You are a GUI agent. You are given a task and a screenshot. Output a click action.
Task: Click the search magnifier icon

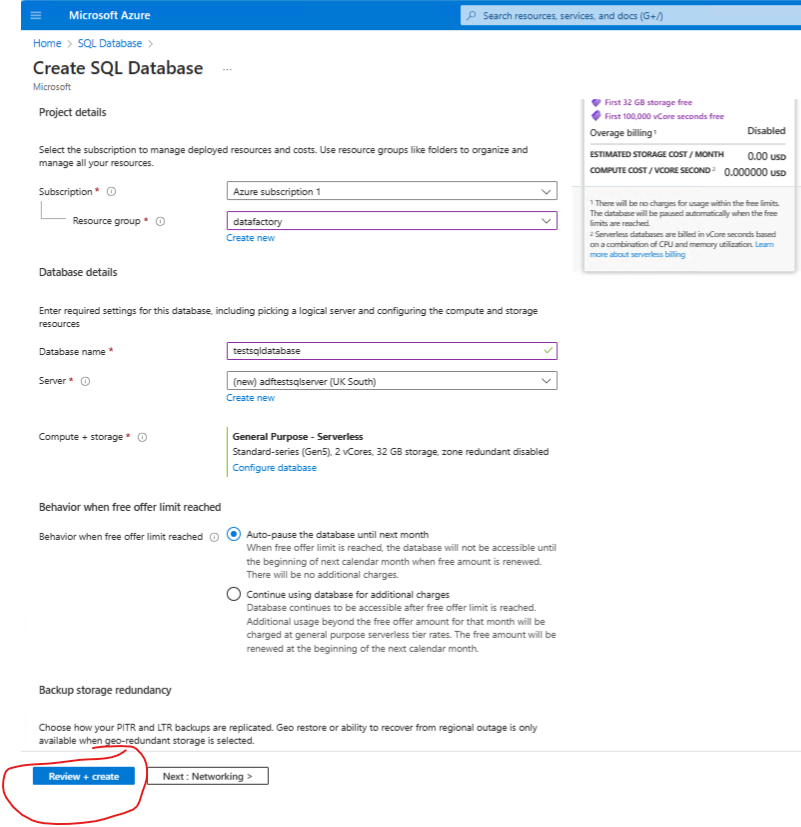(x=472, y=15)
